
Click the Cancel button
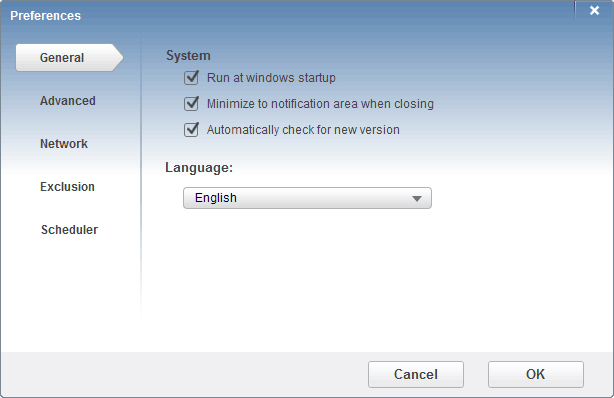[416, 374]
